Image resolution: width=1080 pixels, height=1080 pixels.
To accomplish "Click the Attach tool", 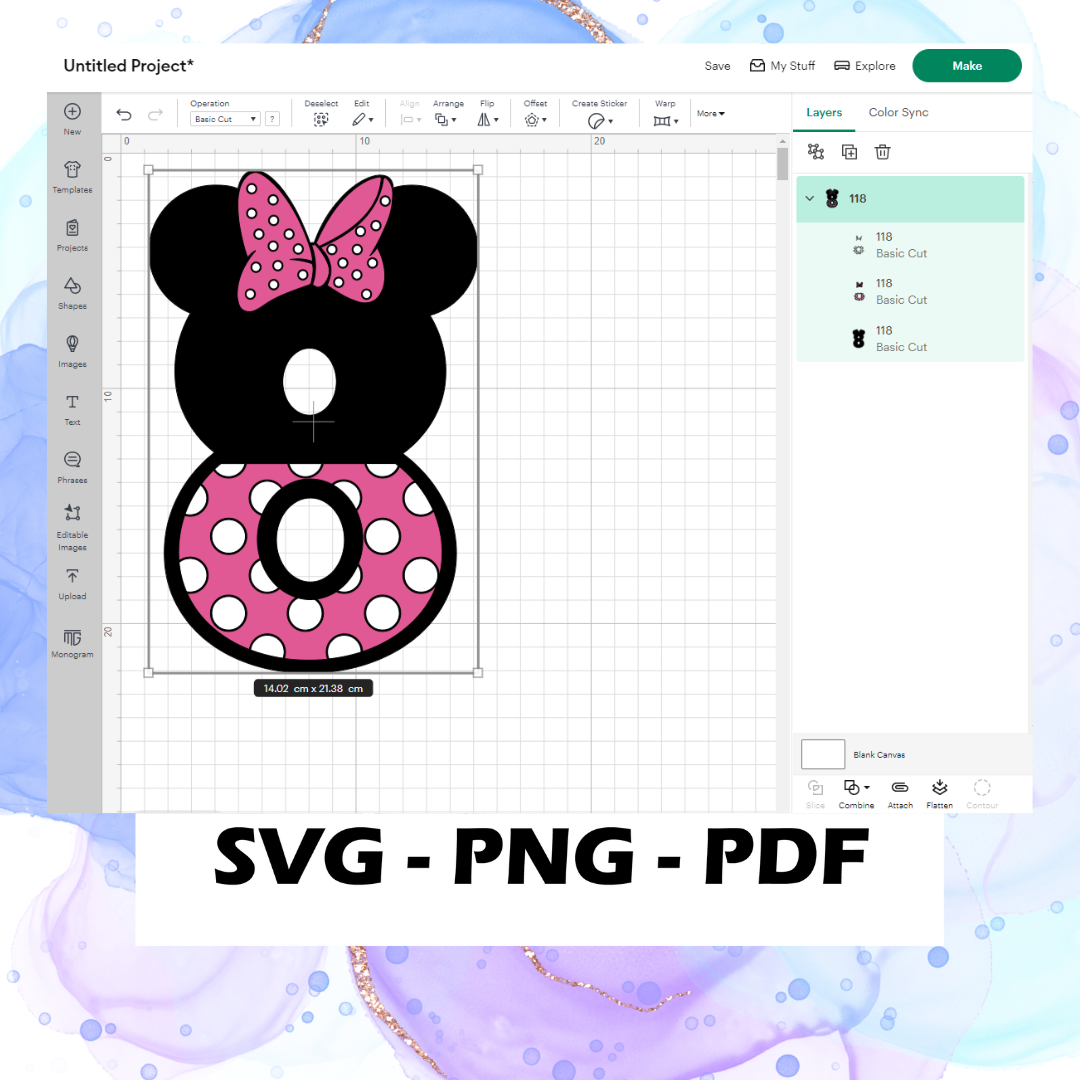I will coord(900,793).
